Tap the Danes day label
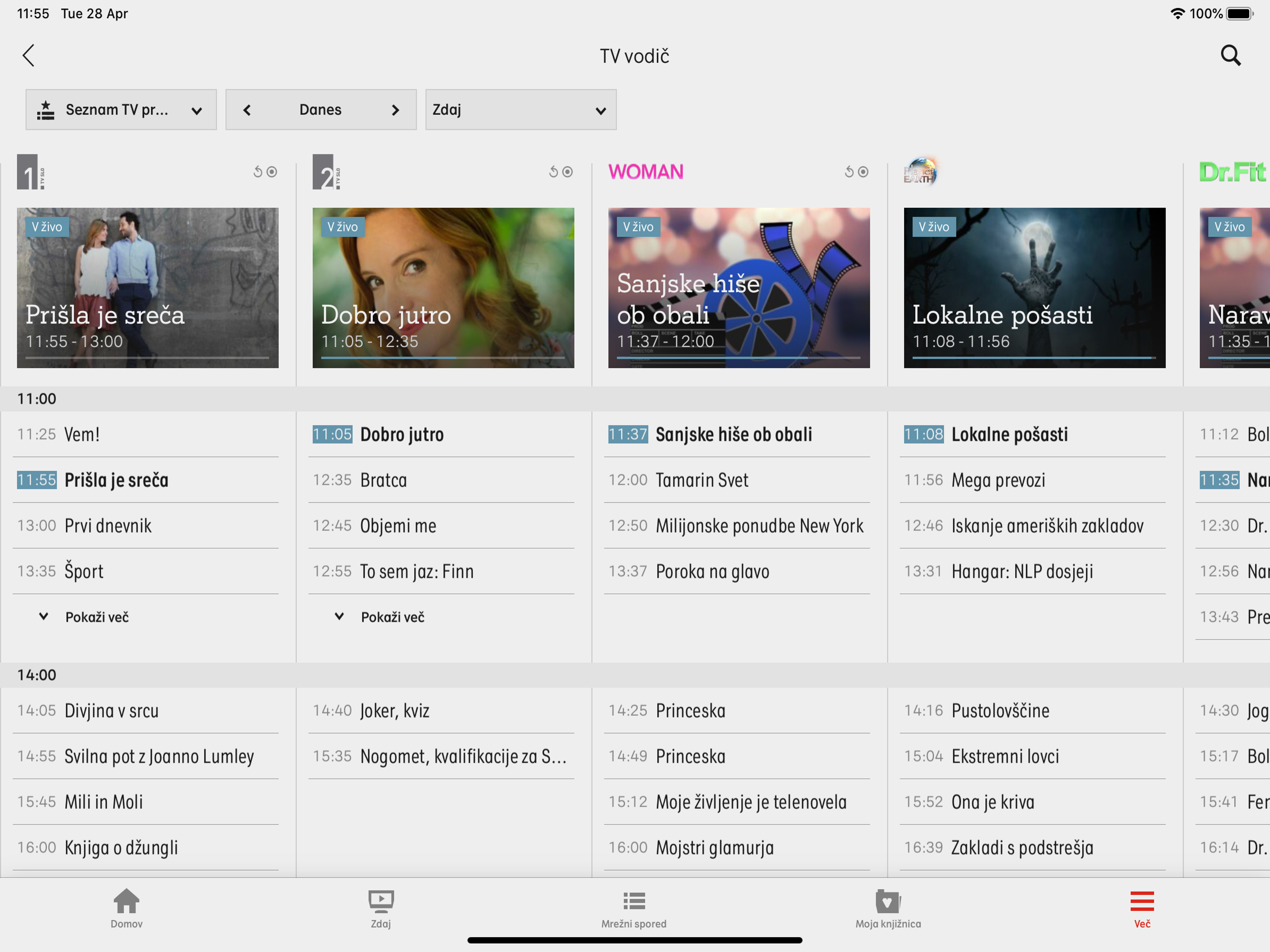 pyautogui.click(x=320, y=110)
